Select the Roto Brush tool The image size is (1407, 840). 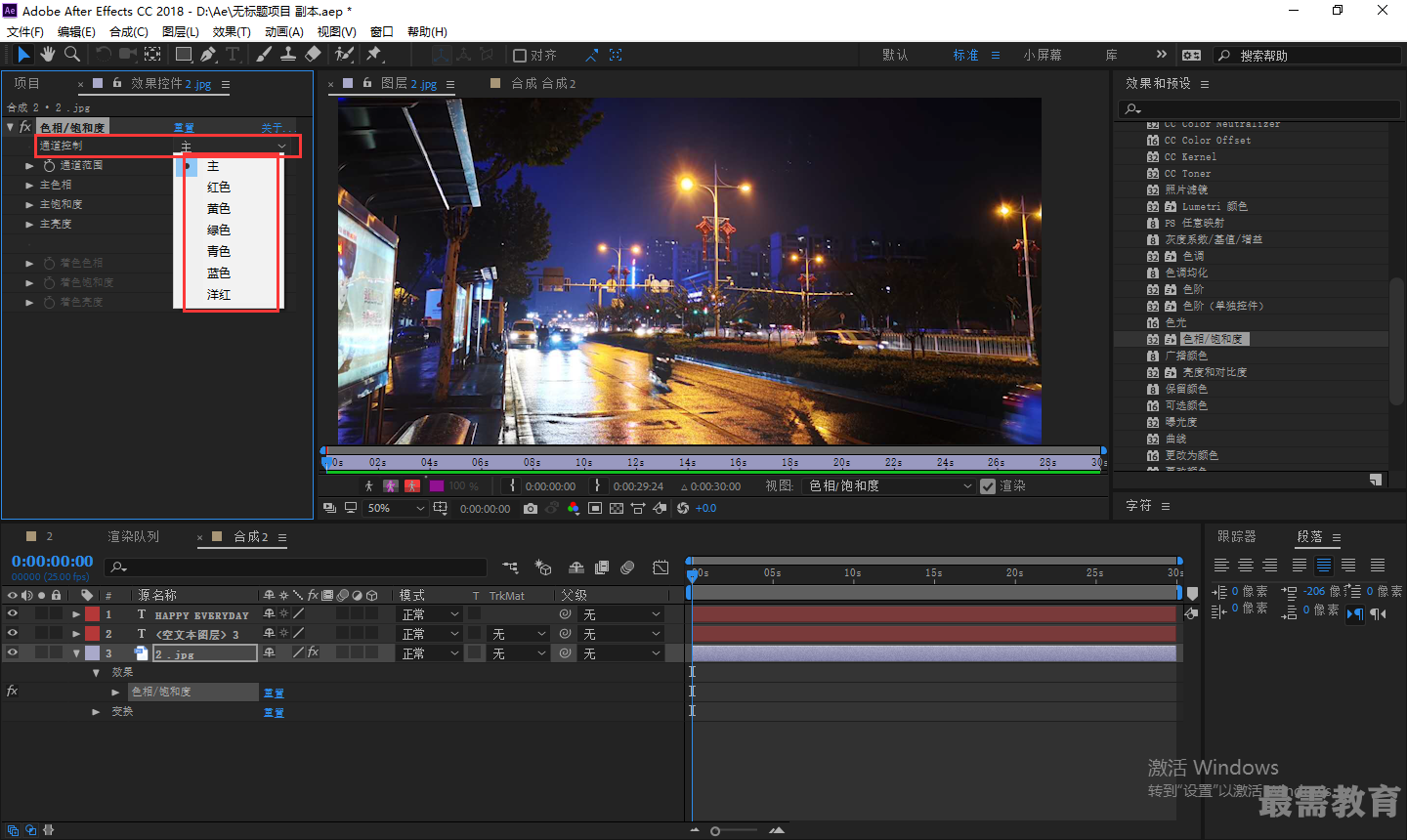[344, 55]
